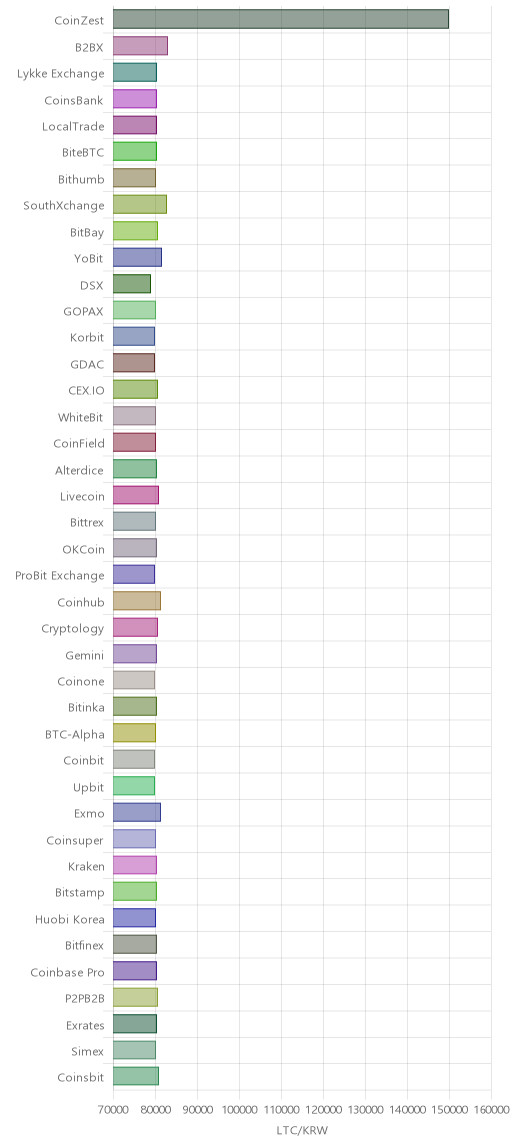Select the Coinbase Pro label
Viewport: 512px width, 1148px height.
coord(67,972)
